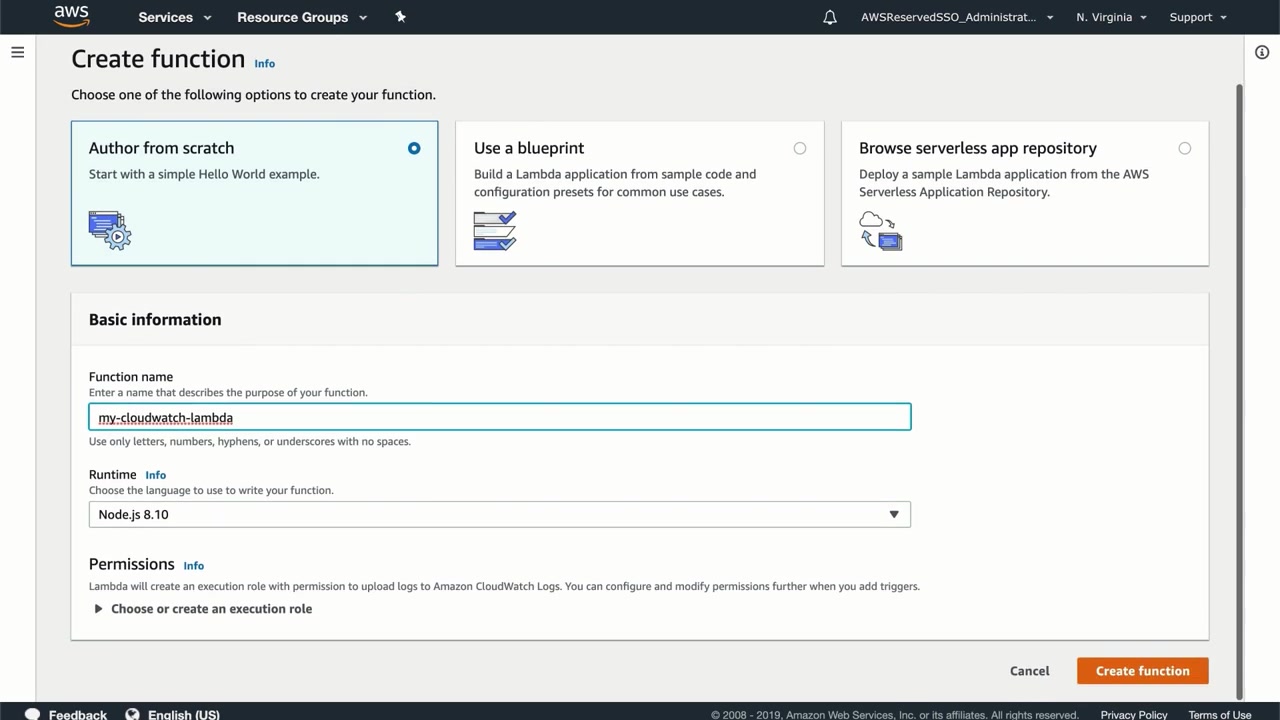Click the language globe icon

(x=132, y=714)
